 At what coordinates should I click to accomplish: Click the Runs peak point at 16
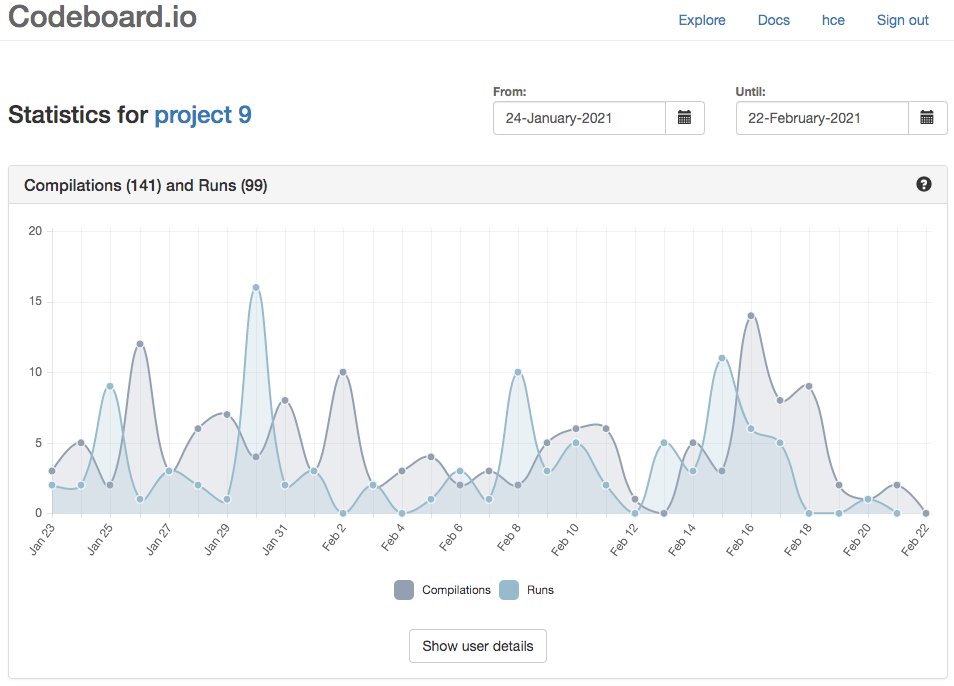click(x=256, y=288)
